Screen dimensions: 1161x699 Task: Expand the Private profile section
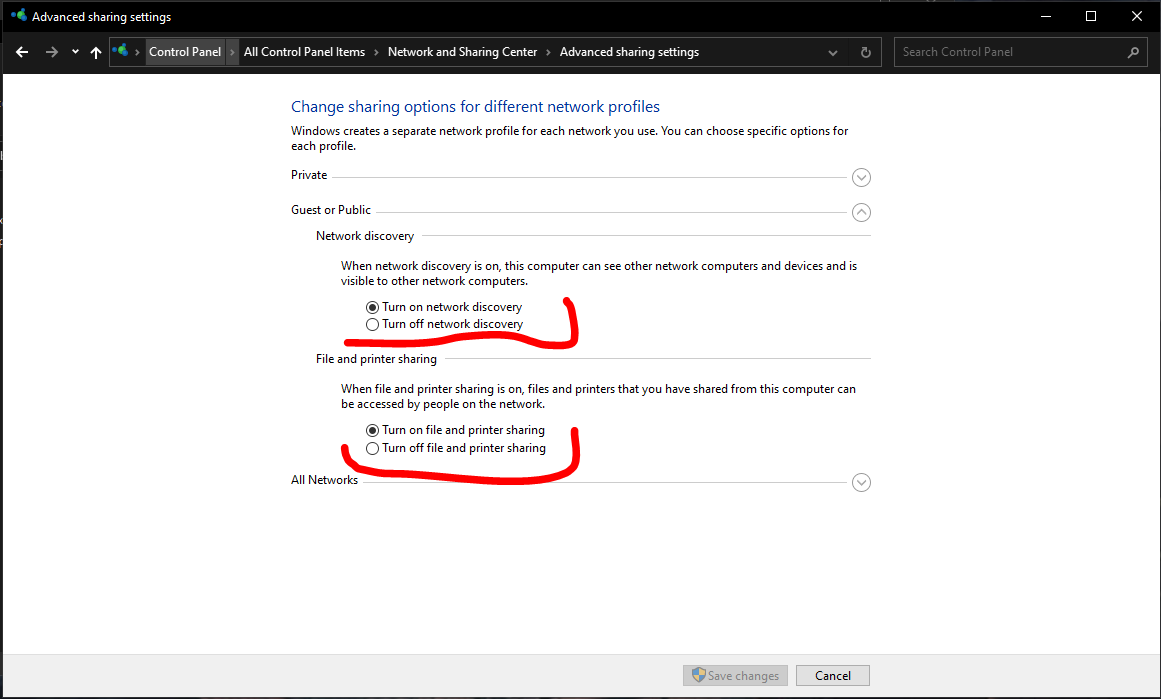tap(861, 178)
